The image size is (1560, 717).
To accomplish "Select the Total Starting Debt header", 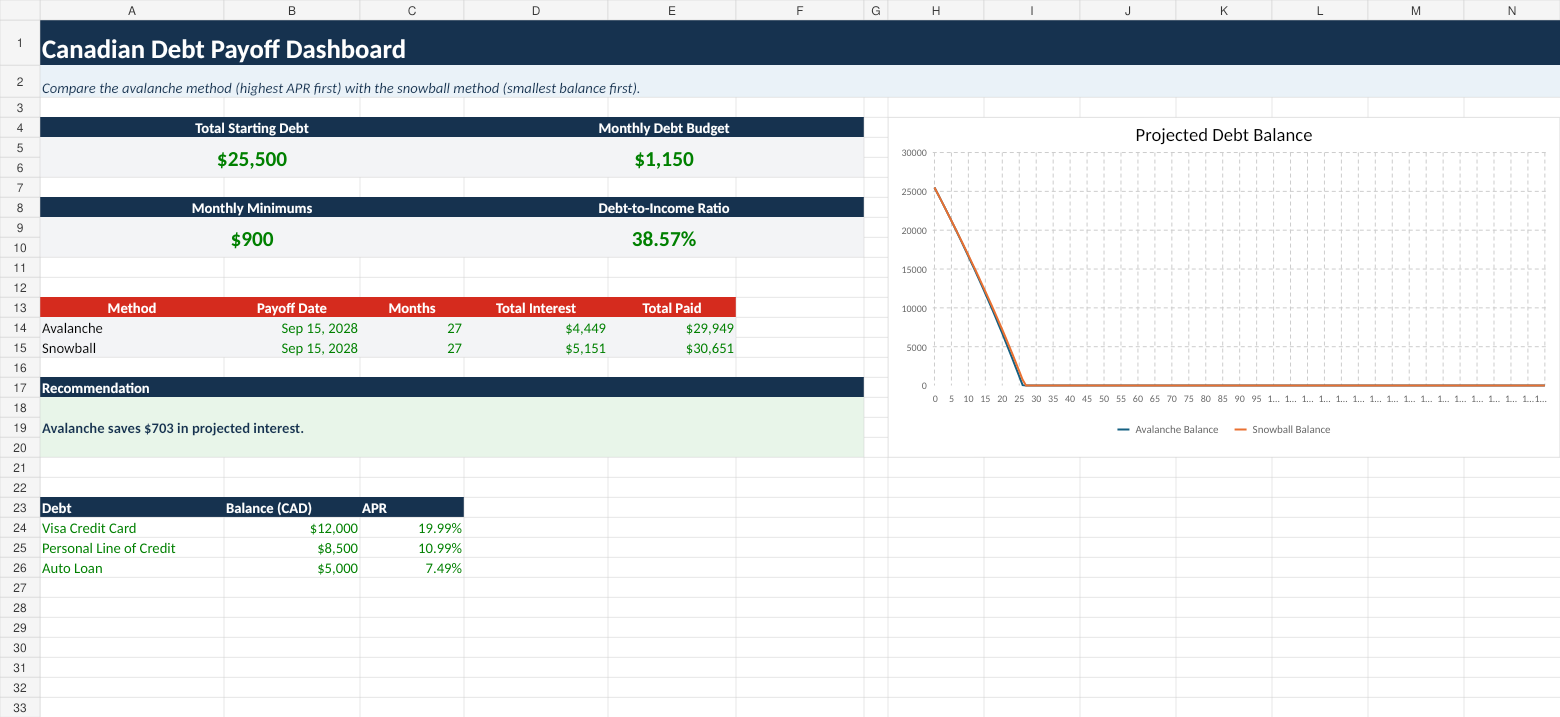I will click(252, 128).
